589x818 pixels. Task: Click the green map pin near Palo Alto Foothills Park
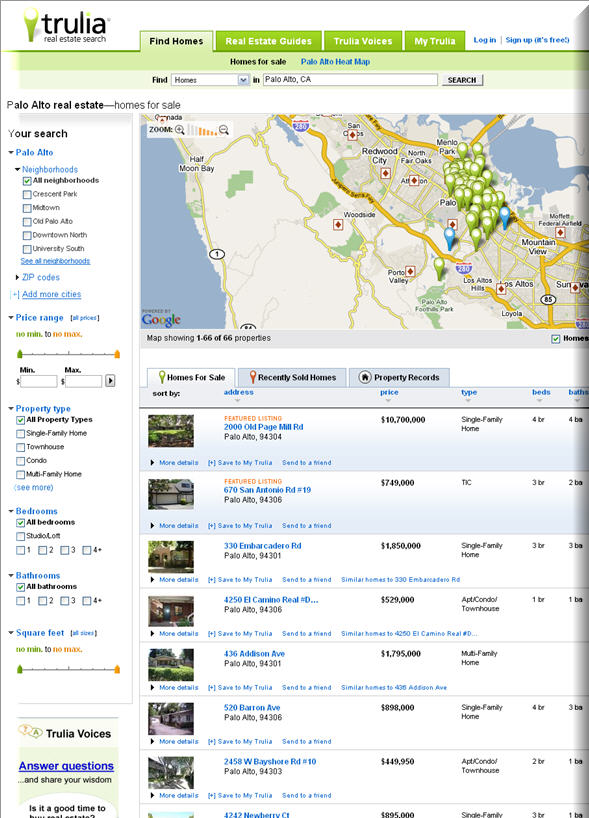click(x=440, y=268)
